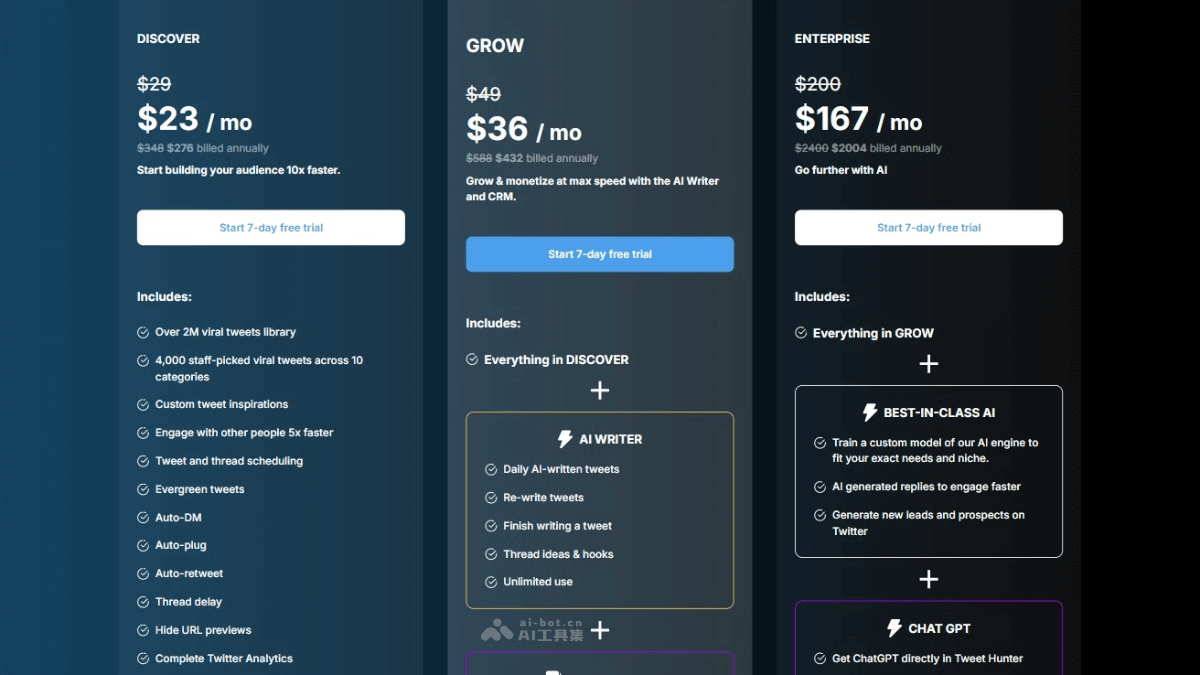Click the checkmark beside Thread ideas & hooks
Image resolution: width=1200 pixels, height=675 pixels.
(491, 554)
